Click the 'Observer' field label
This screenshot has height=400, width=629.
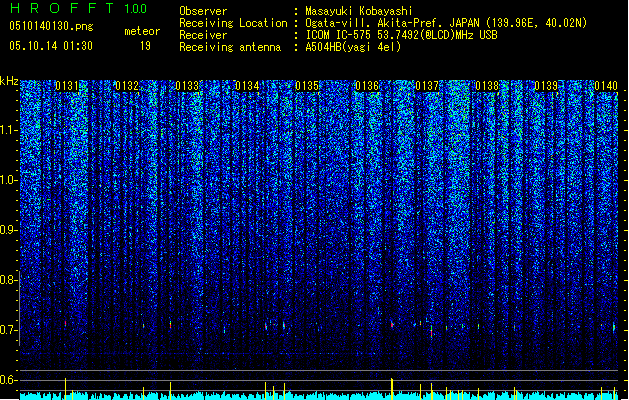pyautogui.click(x=203, y=11)
